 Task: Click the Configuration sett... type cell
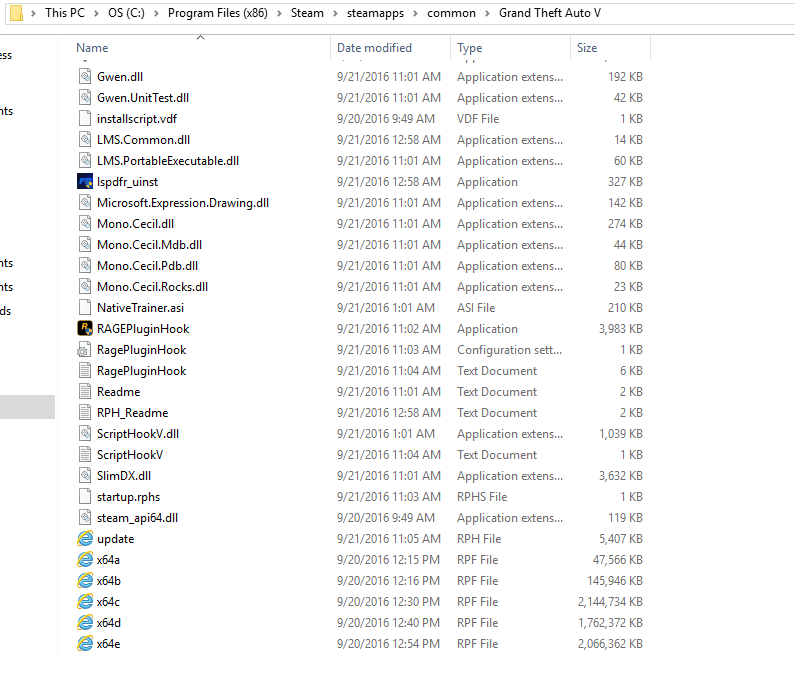pyautogui.click(x=510, y=350)
